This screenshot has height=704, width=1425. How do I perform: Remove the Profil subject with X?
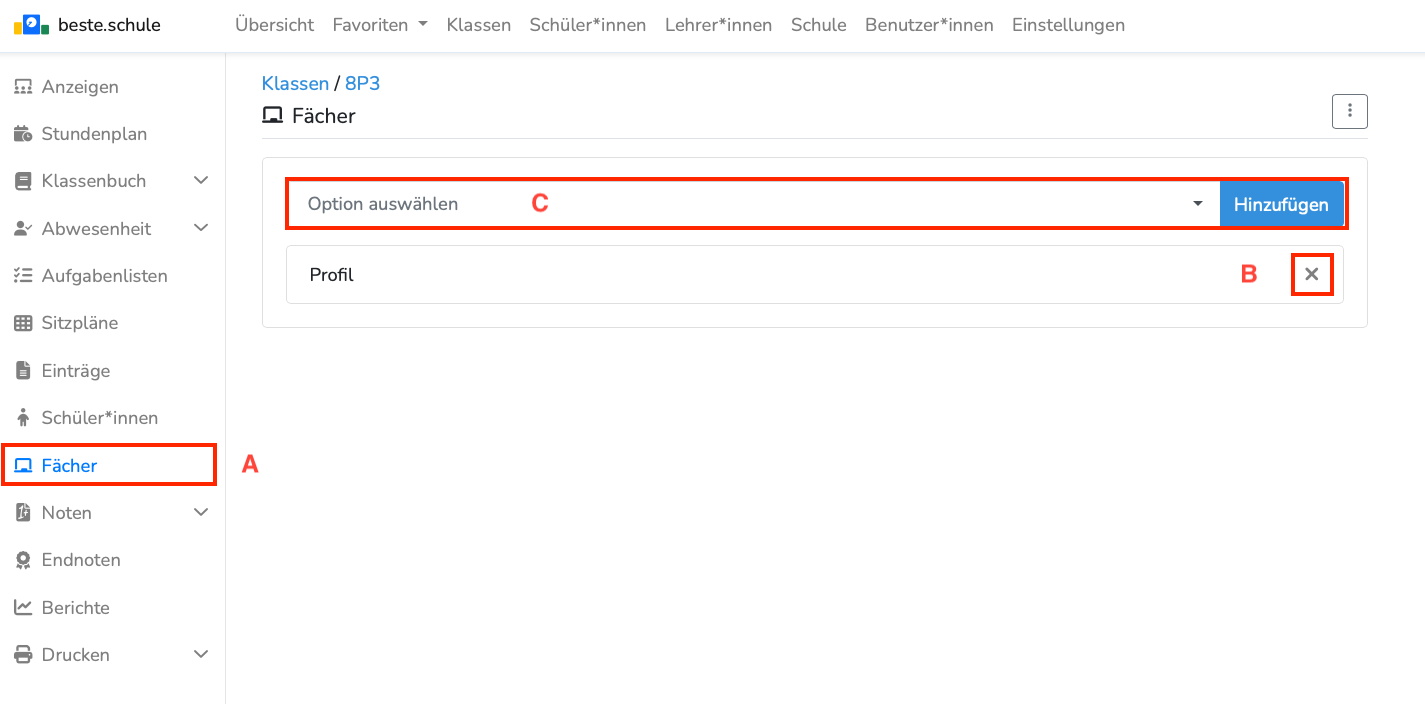pos(1311,274)
